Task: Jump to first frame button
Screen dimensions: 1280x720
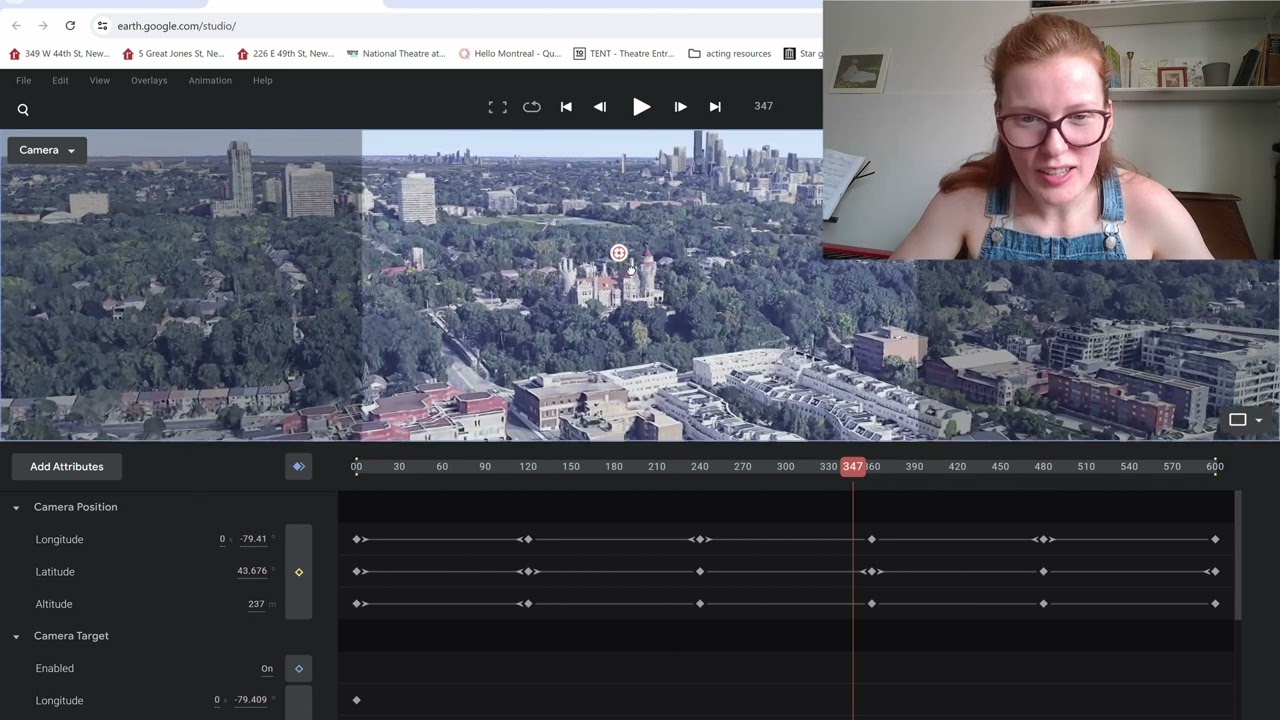Action: click(566, 107)
